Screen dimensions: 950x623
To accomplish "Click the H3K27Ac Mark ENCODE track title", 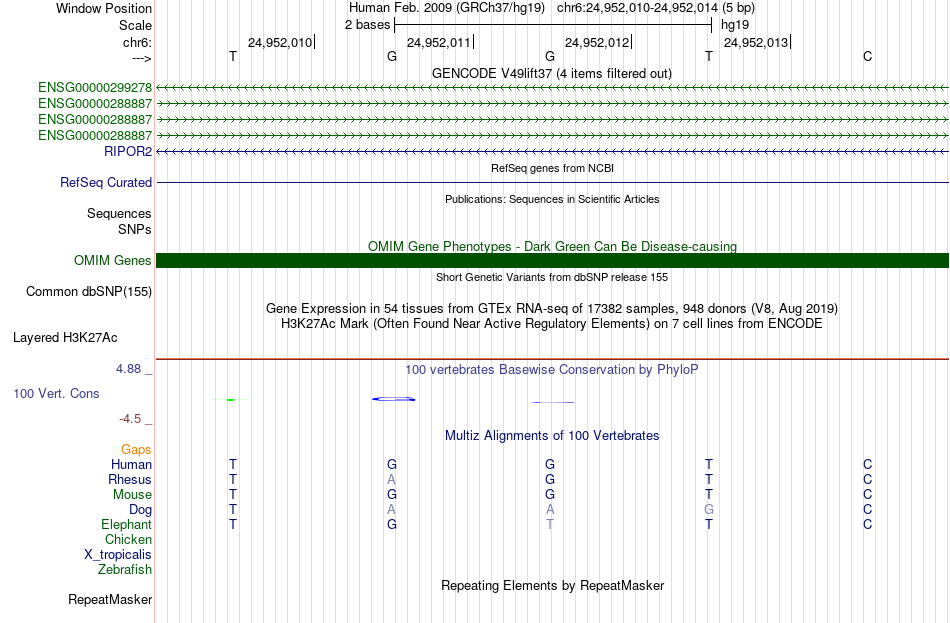I will [552, 324].
